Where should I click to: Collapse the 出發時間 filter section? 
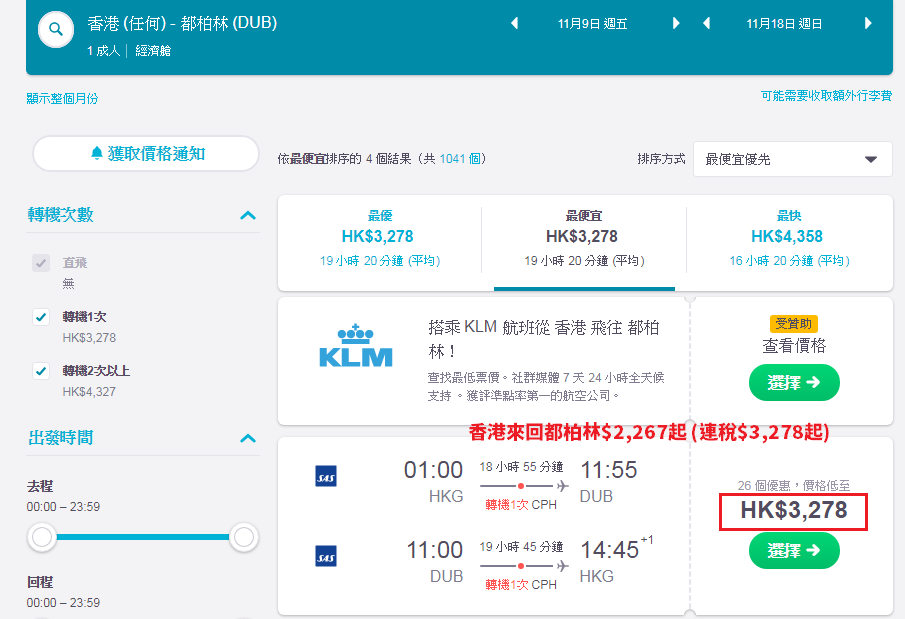[x=248, y=438]
